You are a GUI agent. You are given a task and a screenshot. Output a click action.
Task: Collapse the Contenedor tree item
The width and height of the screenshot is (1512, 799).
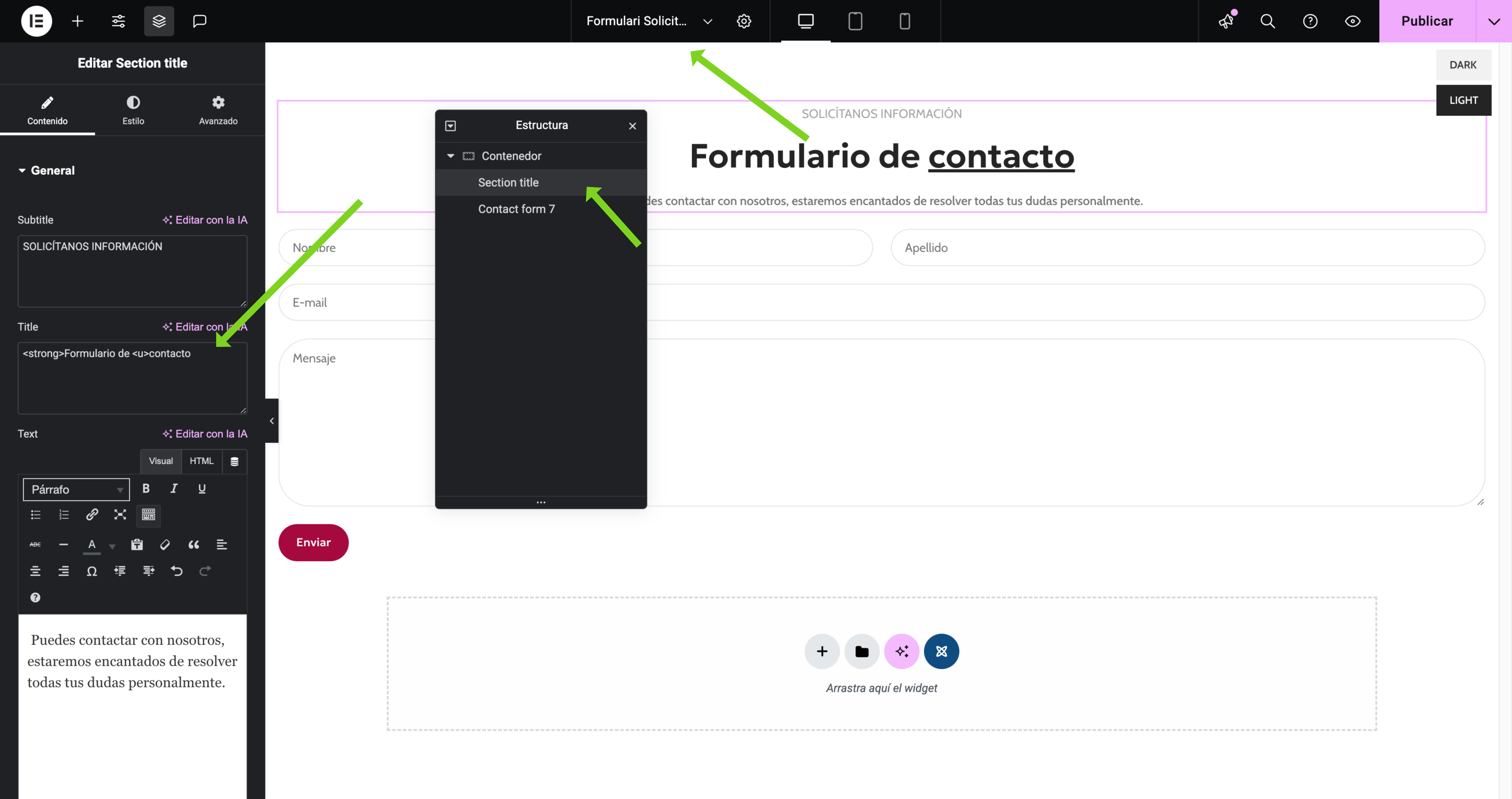click(x=451, y=156)
